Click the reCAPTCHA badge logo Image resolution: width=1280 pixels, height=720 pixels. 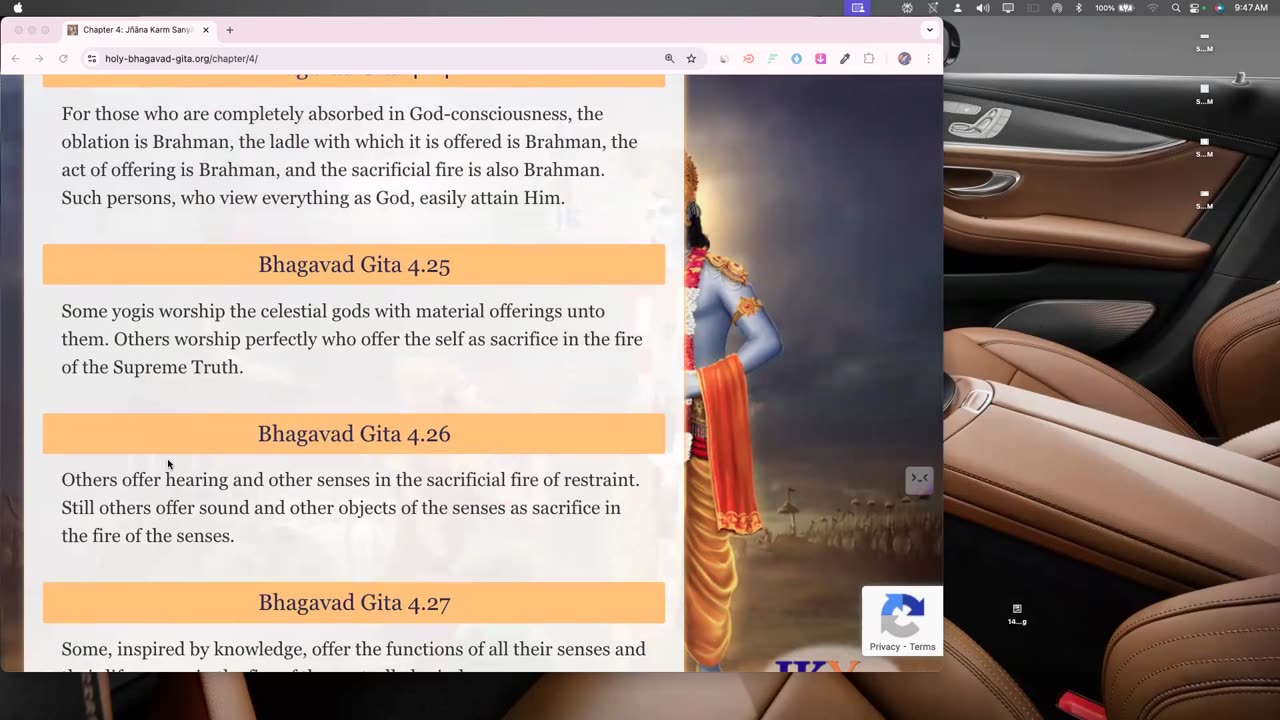coord(902,616)
